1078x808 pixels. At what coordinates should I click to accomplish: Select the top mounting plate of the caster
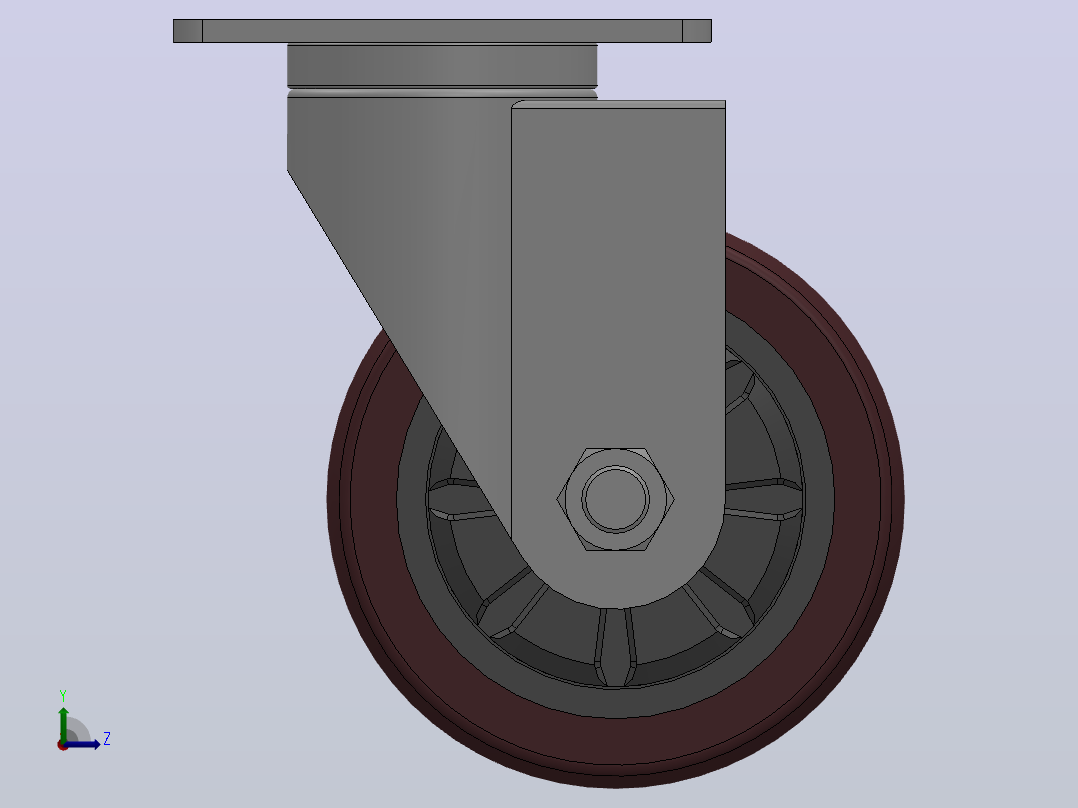[442, 31]
